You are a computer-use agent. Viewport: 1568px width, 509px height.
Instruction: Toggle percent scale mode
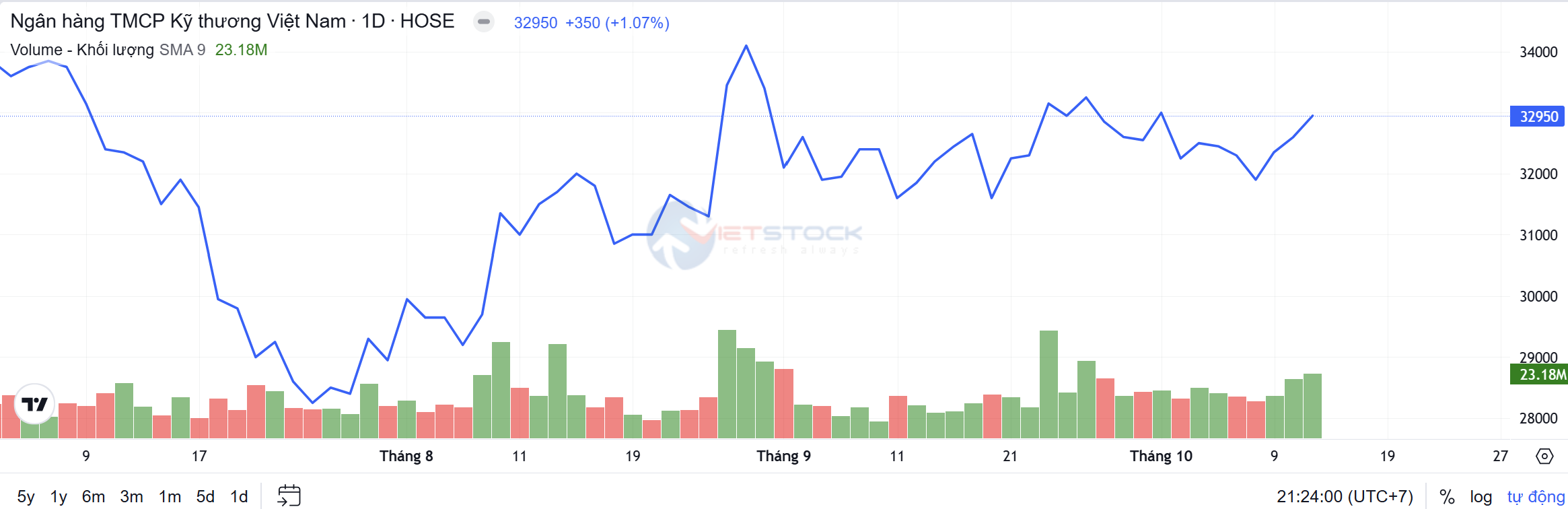[x=1447, y=497]
